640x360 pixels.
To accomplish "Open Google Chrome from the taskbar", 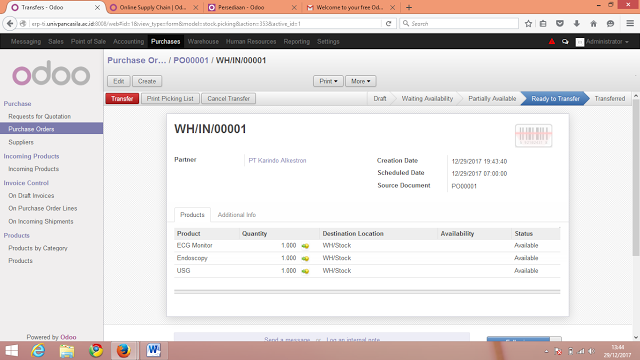I will [x=96, y=351].
